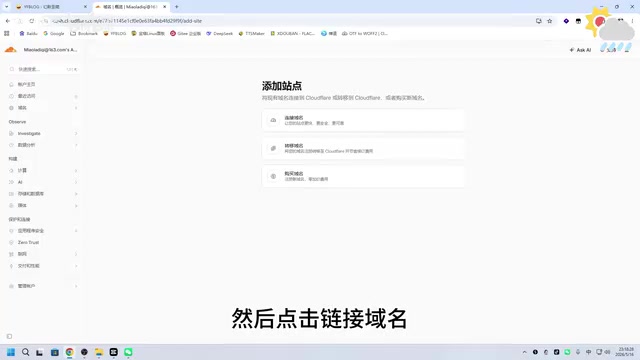Expand the compute (计算) row chevron

[76, 171]
